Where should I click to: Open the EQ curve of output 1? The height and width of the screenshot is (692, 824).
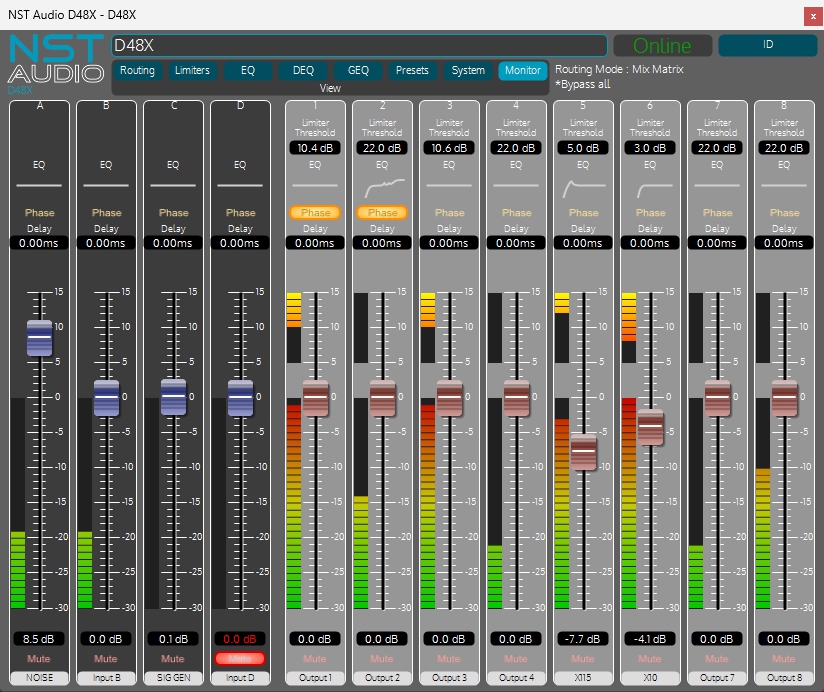pyautogui.click(x=315, y=185)
